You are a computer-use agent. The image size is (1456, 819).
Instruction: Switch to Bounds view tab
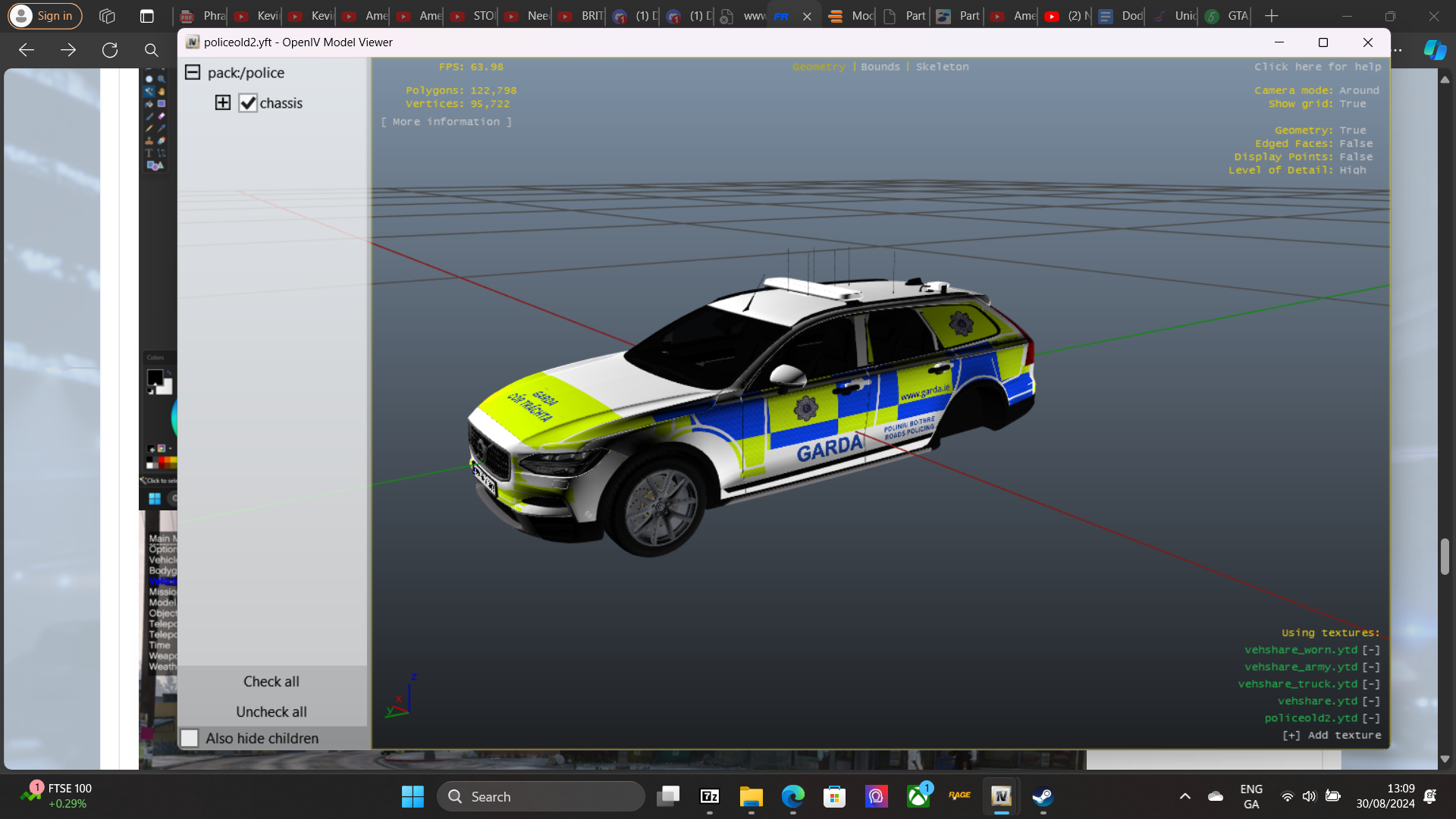click(x=880, y=67)
